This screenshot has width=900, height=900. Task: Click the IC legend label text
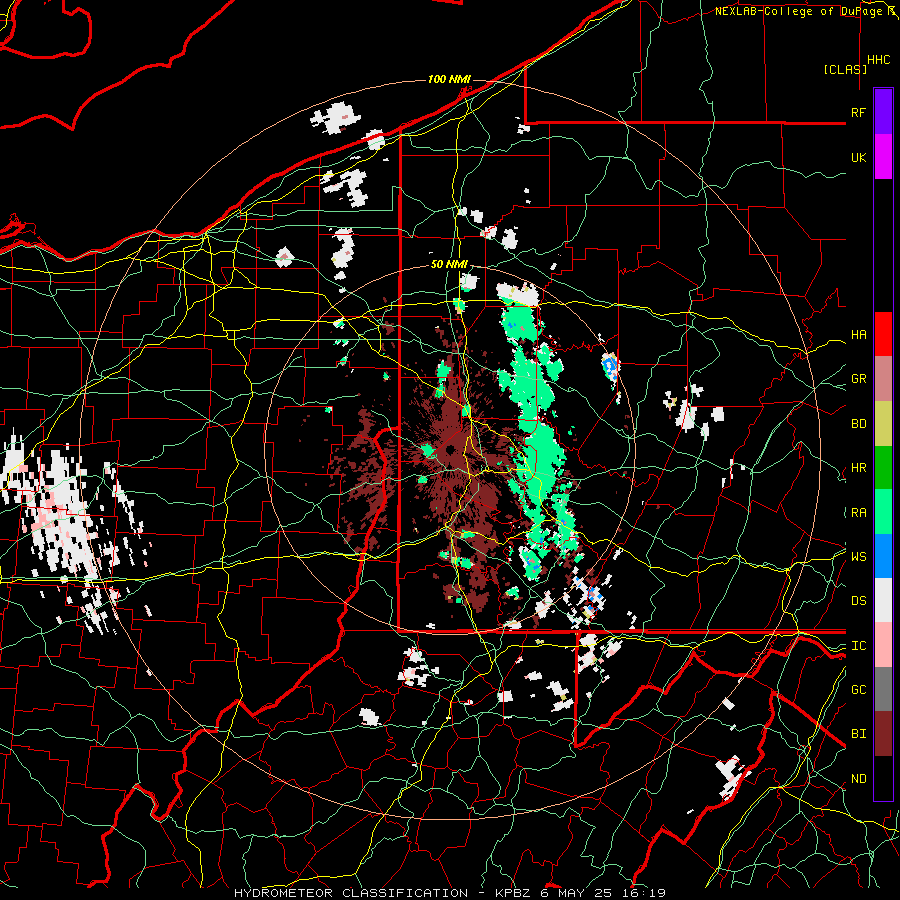(x=859, y=646)
